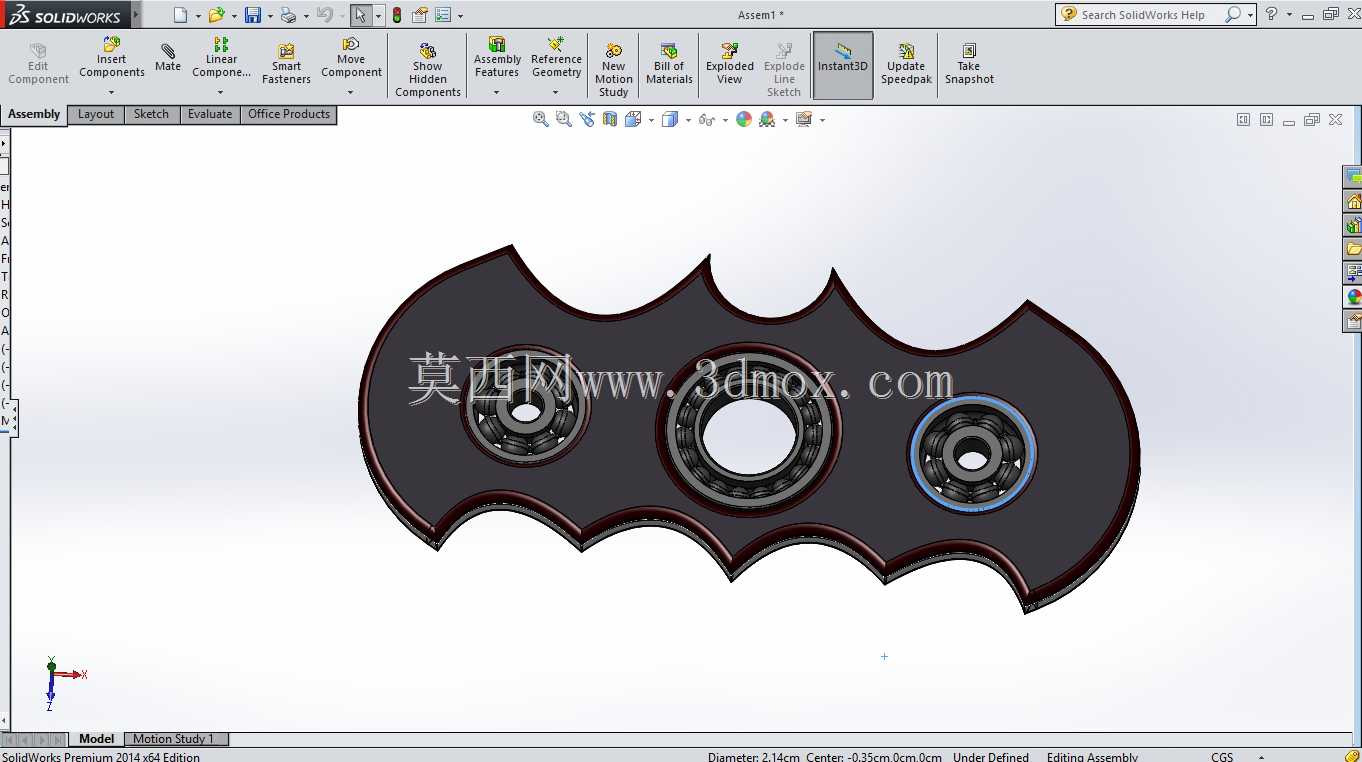Open the Assembly Features dropdown arrow
The image size is (1362, 762).
click(496, 93)
